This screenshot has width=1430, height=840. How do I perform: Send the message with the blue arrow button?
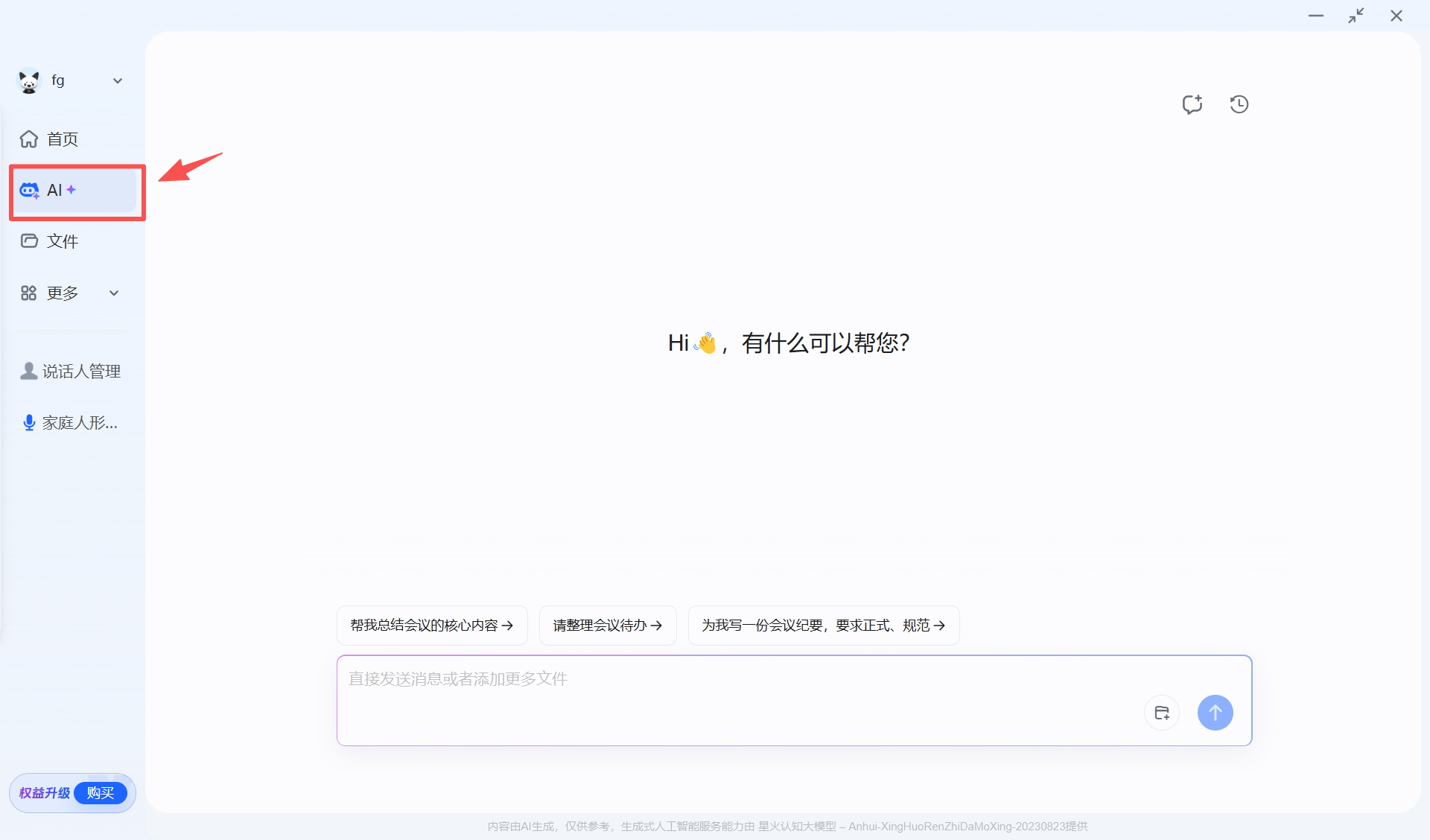pos(1215,712)
